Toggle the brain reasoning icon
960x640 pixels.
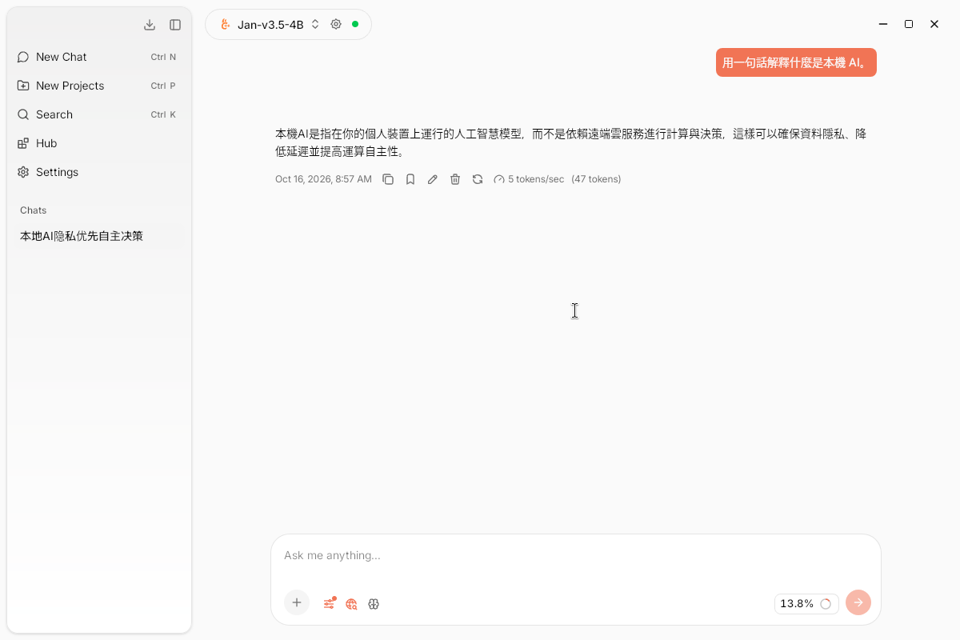click(373, 604)
